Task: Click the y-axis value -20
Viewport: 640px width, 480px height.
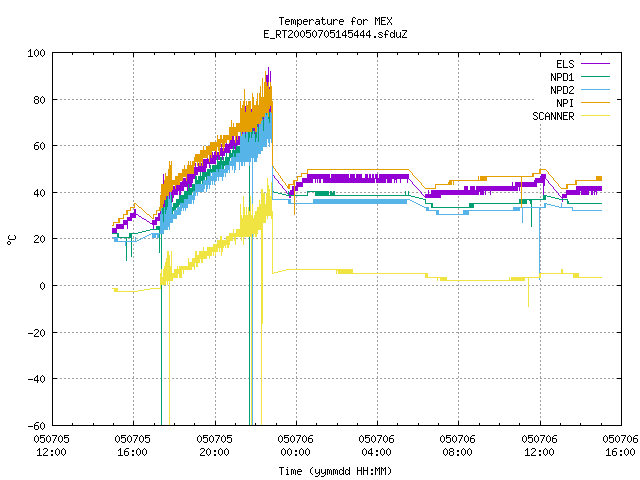Action: point(36,333)
